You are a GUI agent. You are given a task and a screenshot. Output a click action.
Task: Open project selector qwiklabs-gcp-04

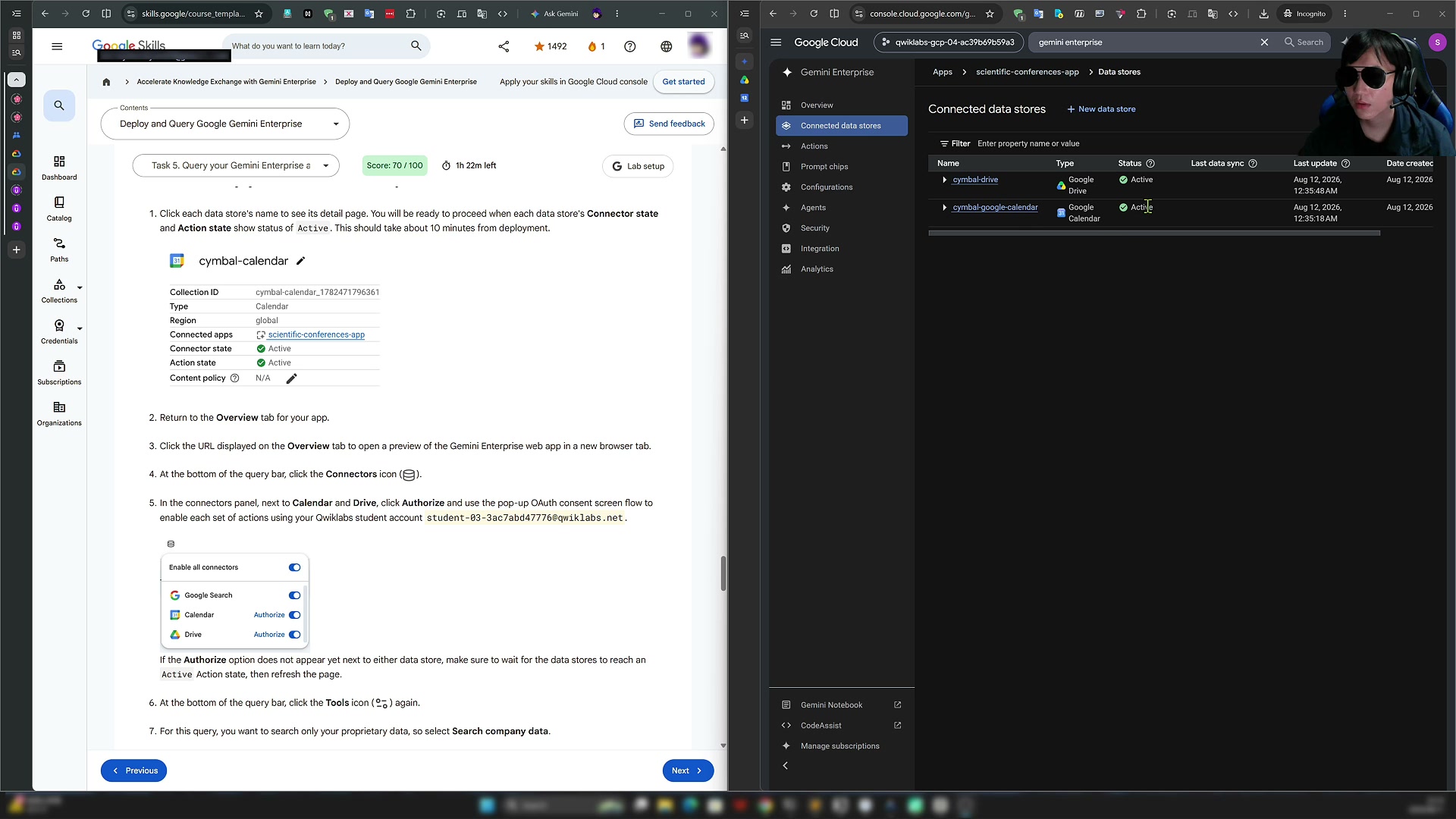(x=949, y=42)
